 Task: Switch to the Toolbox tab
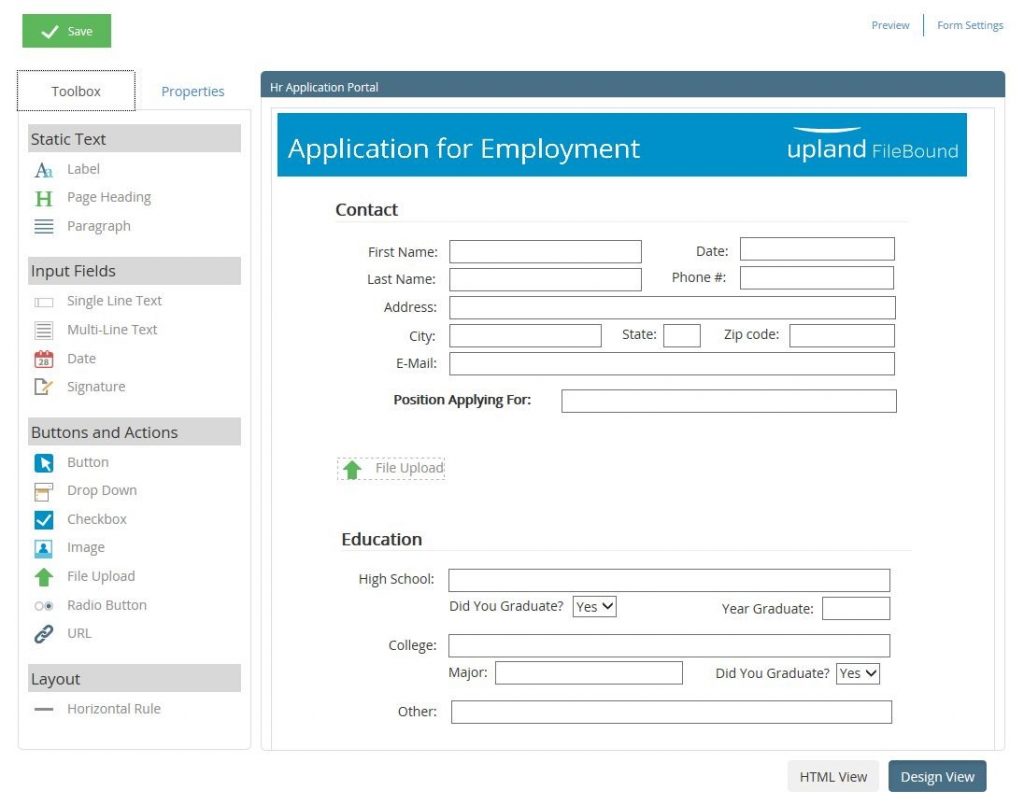pos(76,91)
